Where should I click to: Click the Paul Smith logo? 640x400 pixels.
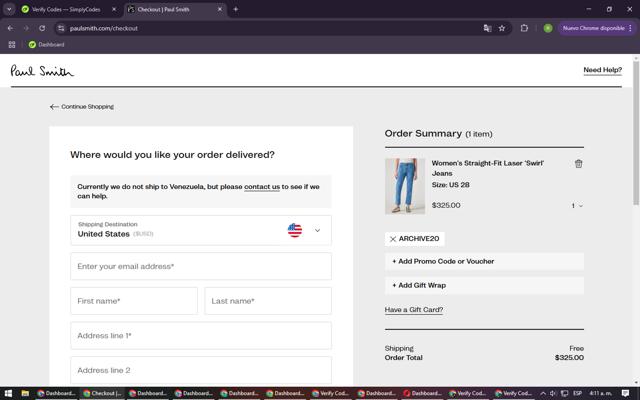(42, 71)
